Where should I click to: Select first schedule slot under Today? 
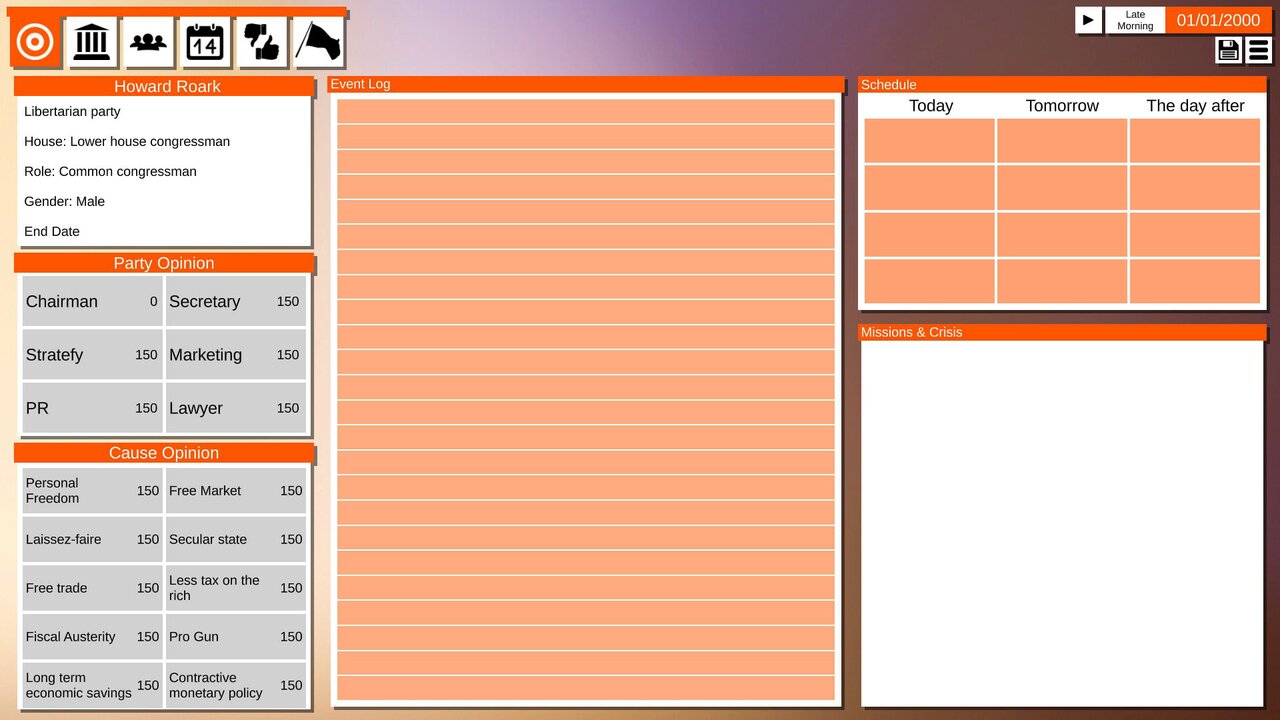930,140
